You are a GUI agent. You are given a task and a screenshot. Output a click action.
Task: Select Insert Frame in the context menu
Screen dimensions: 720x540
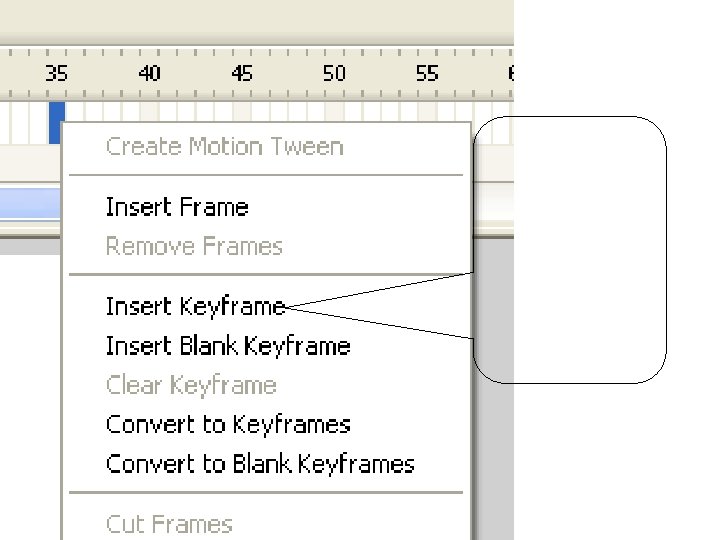tap(177, 207)
